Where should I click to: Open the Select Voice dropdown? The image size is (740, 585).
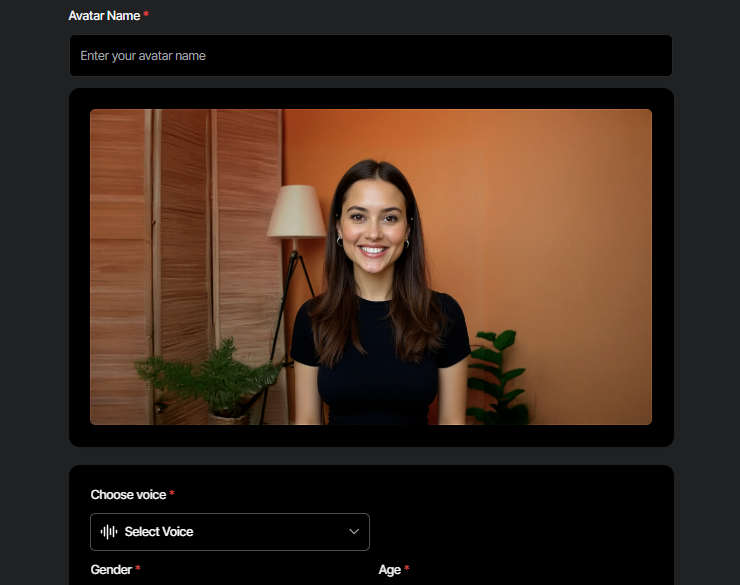click(x=230, y=532)
